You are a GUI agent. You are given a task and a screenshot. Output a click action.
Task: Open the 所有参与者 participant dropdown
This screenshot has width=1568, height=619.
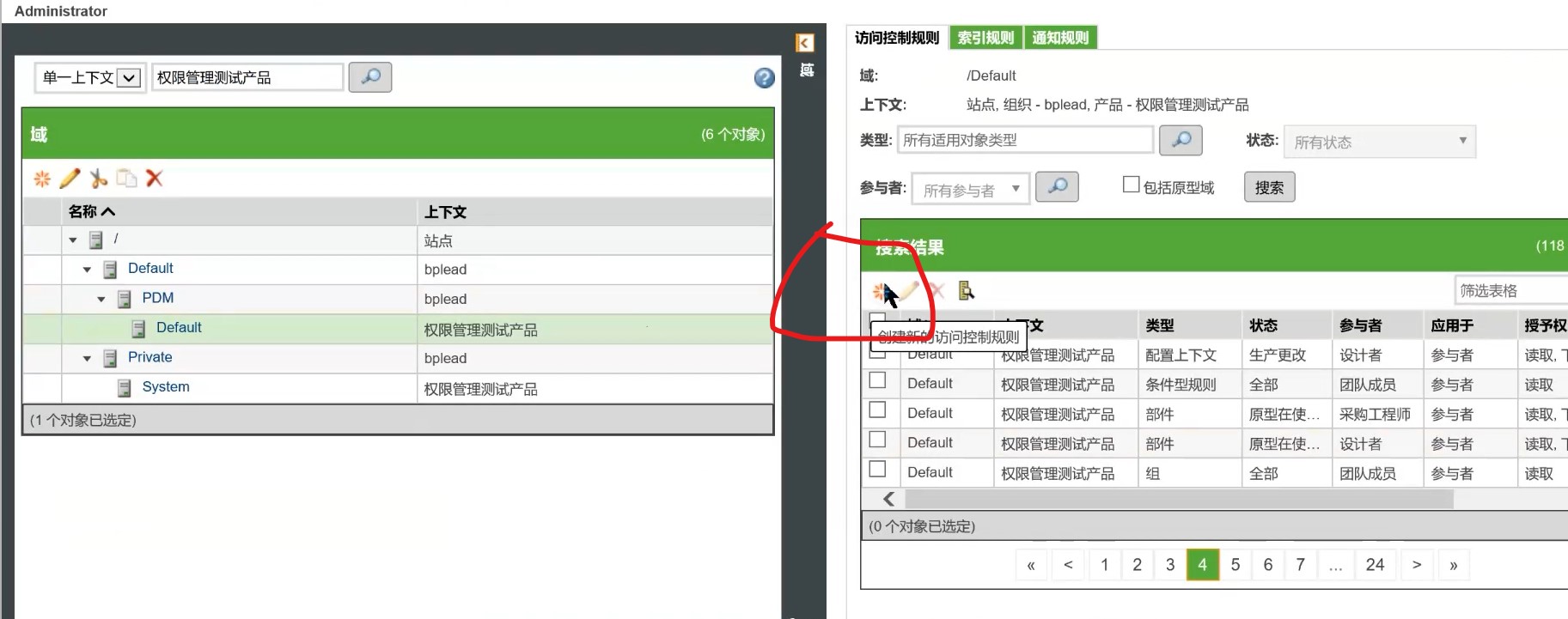[x=970, y=189]
